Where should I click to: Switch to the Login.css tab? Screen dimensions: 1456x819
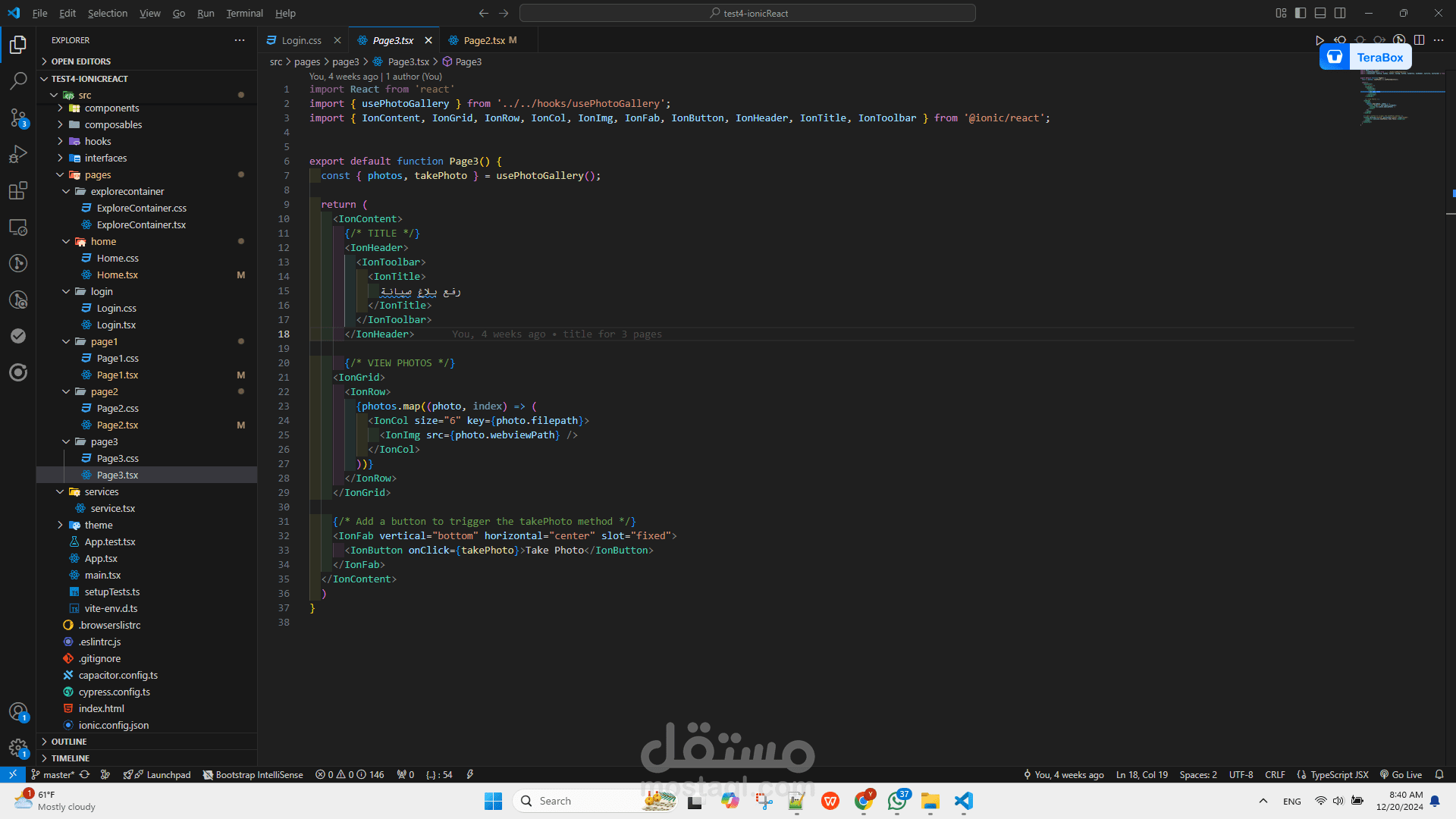pyautogui.click(x=301, y=40)
